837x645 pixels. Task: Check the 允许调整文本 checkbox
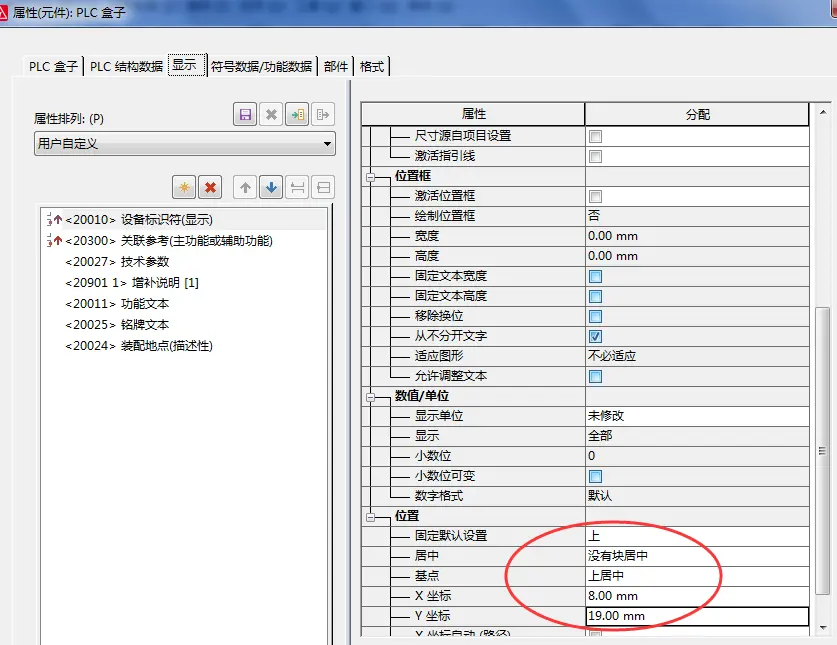pos(595,376)
